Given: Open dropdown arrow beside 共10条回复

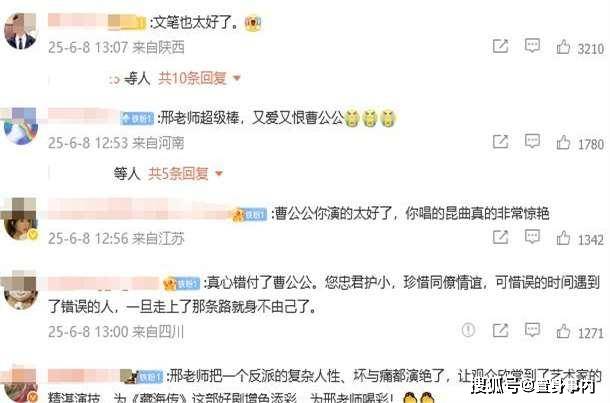Looking at the screenshot, I should click(237, 79).
